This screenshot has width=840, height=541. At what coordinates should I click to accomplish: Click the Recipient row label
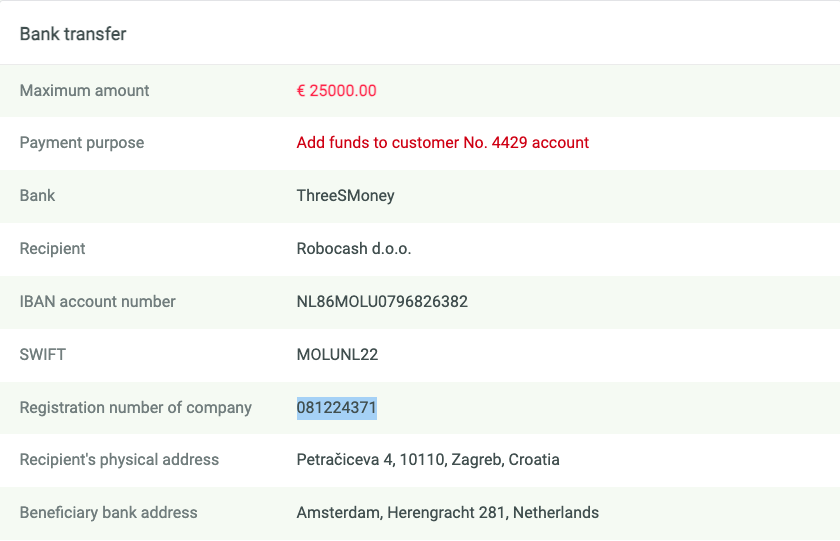(x=52, y=249)
